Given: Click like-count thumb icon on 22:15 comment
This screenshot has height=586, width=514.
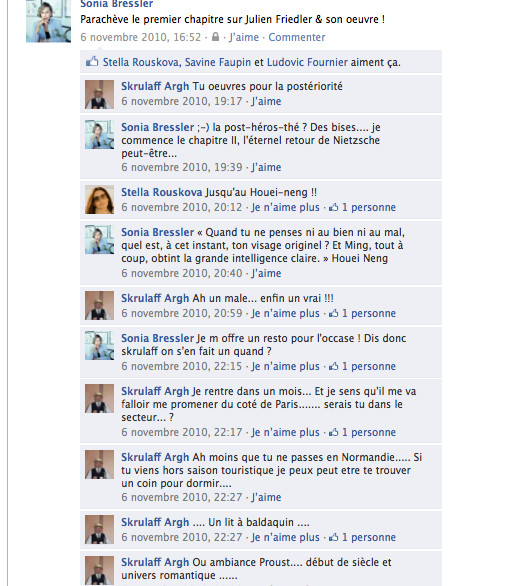Looking at the screenshot, I should point(333,366).
